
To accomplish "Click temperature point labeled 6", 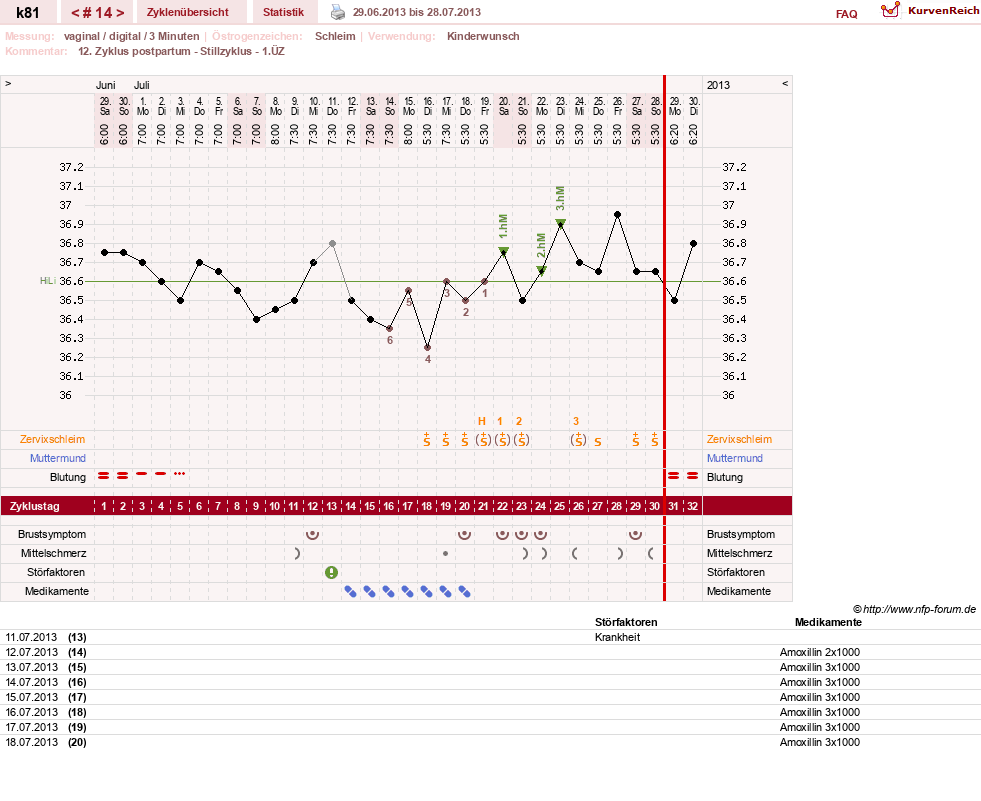I will point(389,329).
